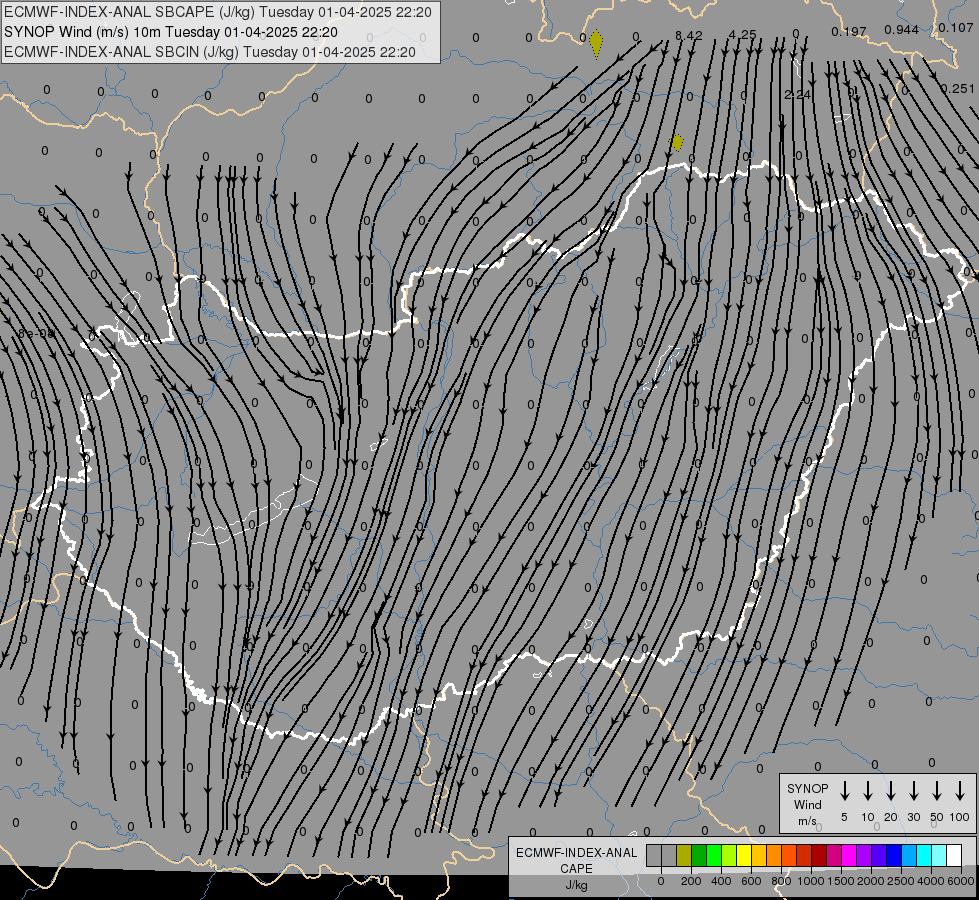
Task: Pick the bright green CAPE legend swatch
Action: click(714, 855)
